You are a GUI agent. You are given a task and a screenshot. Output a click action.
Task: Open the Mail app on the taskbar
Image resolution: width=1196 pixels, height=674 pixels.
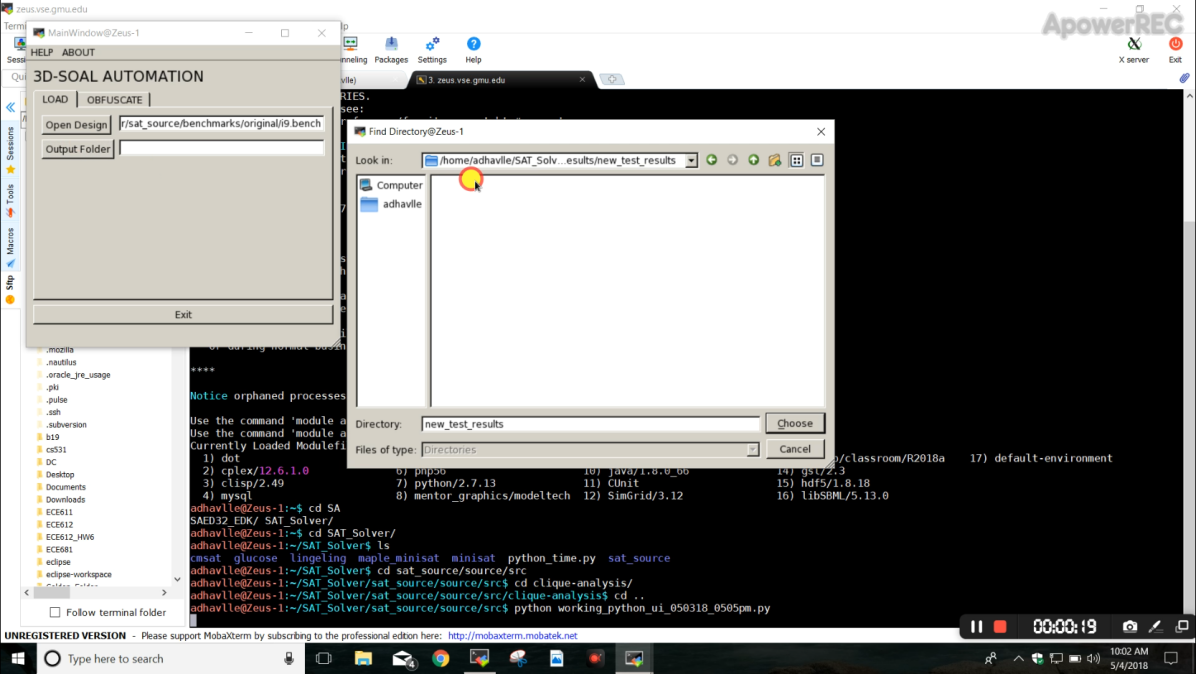coord(403,659)
